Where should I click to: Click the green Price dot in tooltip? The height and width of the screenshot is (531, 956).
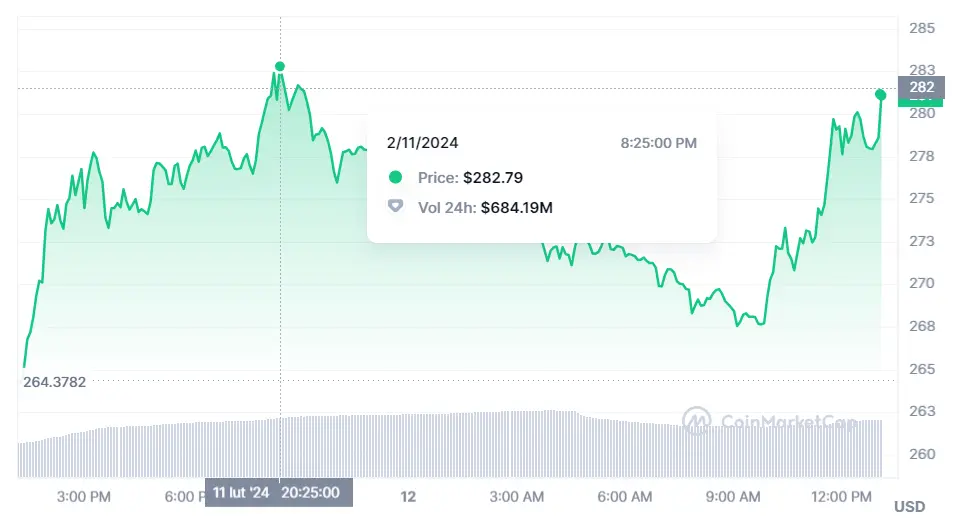click(396, 178)
